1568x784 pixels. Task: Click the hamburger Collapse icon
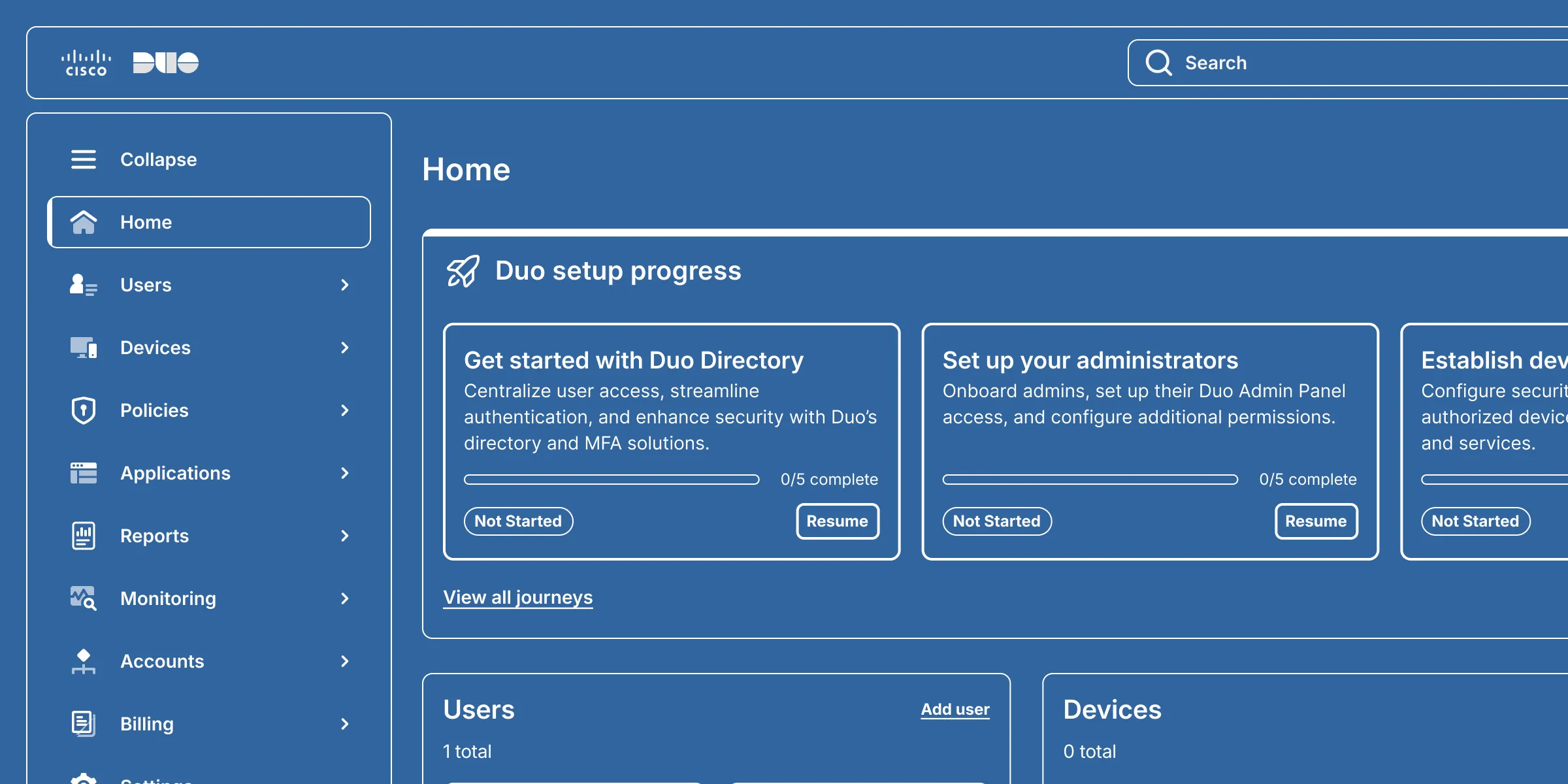click(x=84, y=159)
